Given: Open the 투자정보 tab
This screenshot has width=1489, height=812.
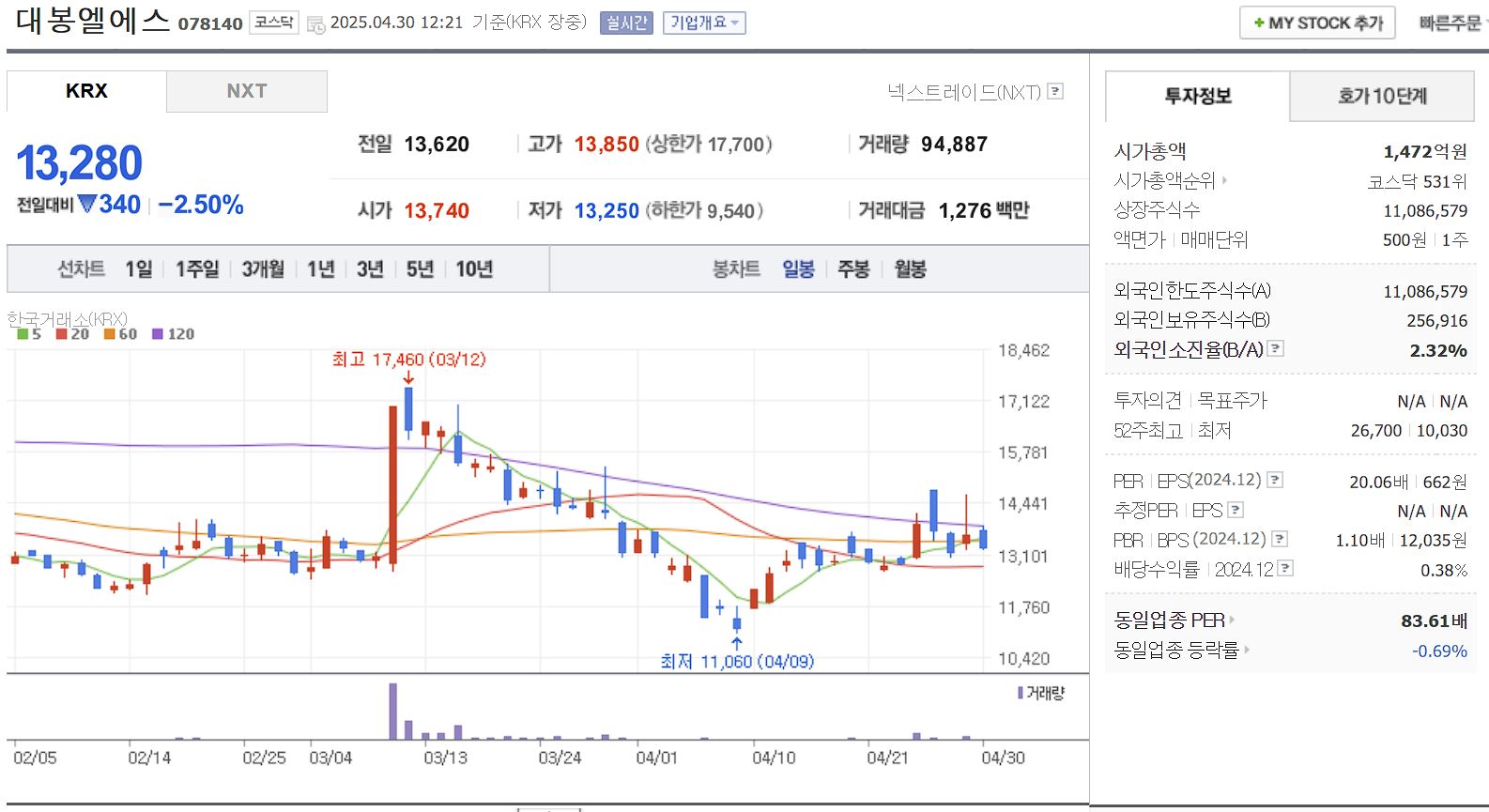Looking at the screenshot, I should pos(1198,96).
